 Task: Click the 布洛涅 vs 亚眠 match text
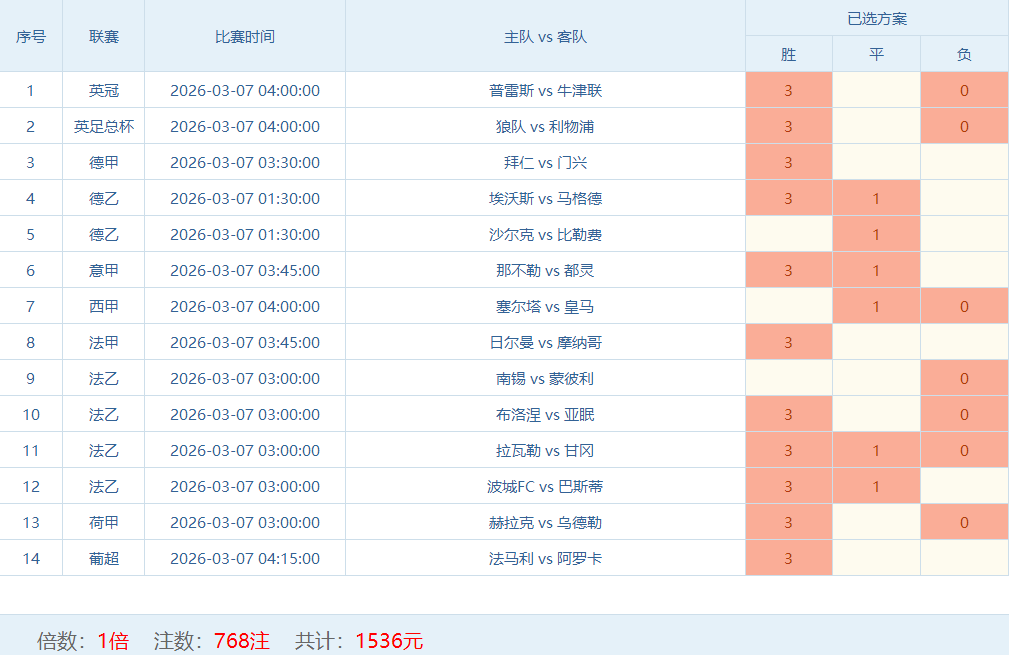545,415
